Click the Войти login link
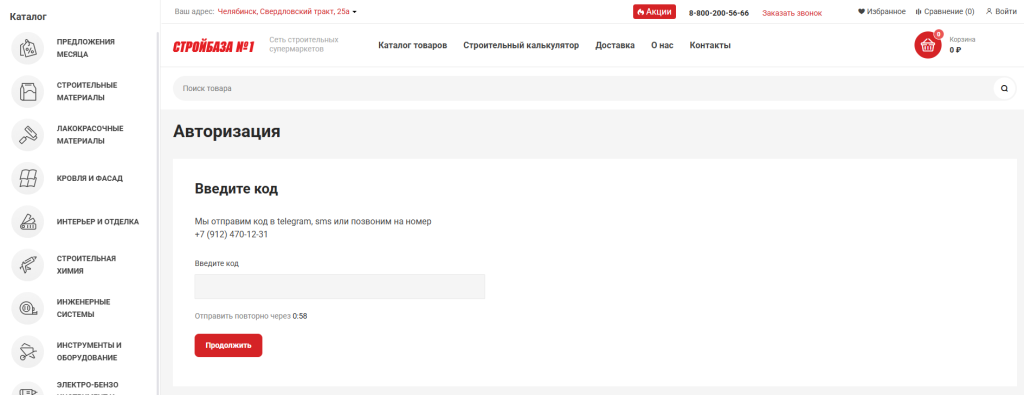The height and width of the screenshot is (395, 1024). coord(1006,12)
